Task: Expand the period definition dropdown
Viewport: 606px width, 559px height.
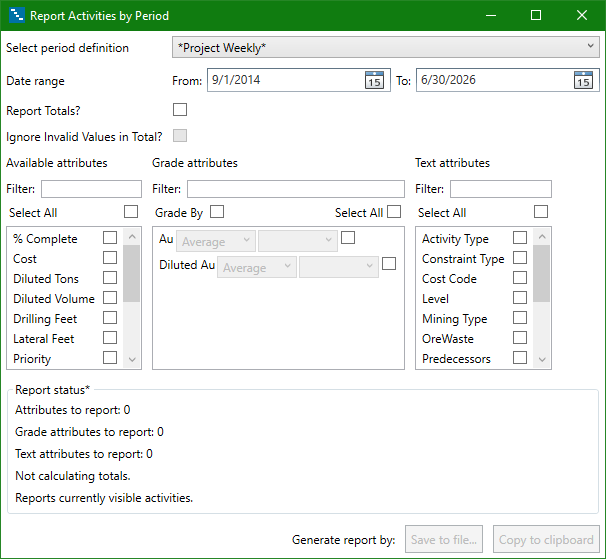Action: [x=385, y=47]
